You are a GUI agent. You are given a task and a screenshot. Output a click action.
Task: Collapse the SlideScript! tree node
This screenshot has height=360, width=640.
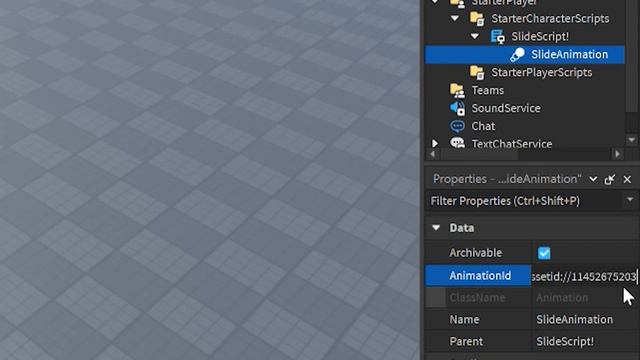(x=475, y=36)
